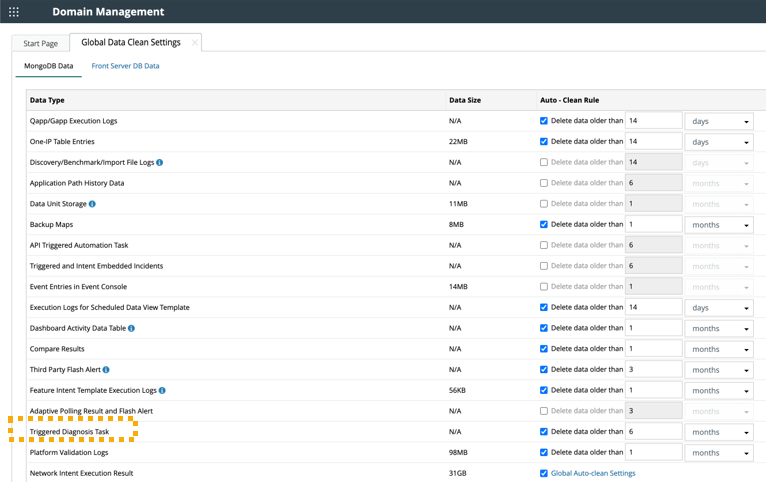Select the MongoDB Data tab
Viewport: 766px width, 482px height.
point(49,66)
